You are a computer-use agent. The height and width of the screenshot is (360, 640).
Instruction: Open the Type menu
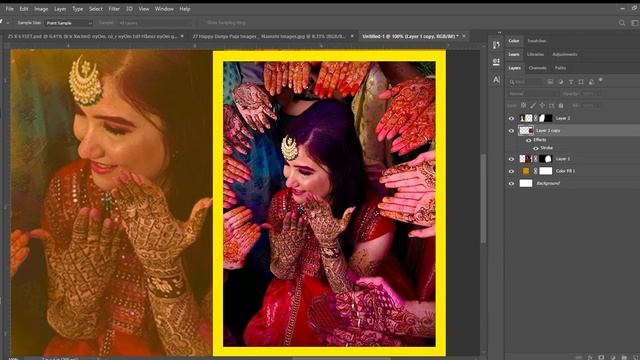tap(77, 9)
